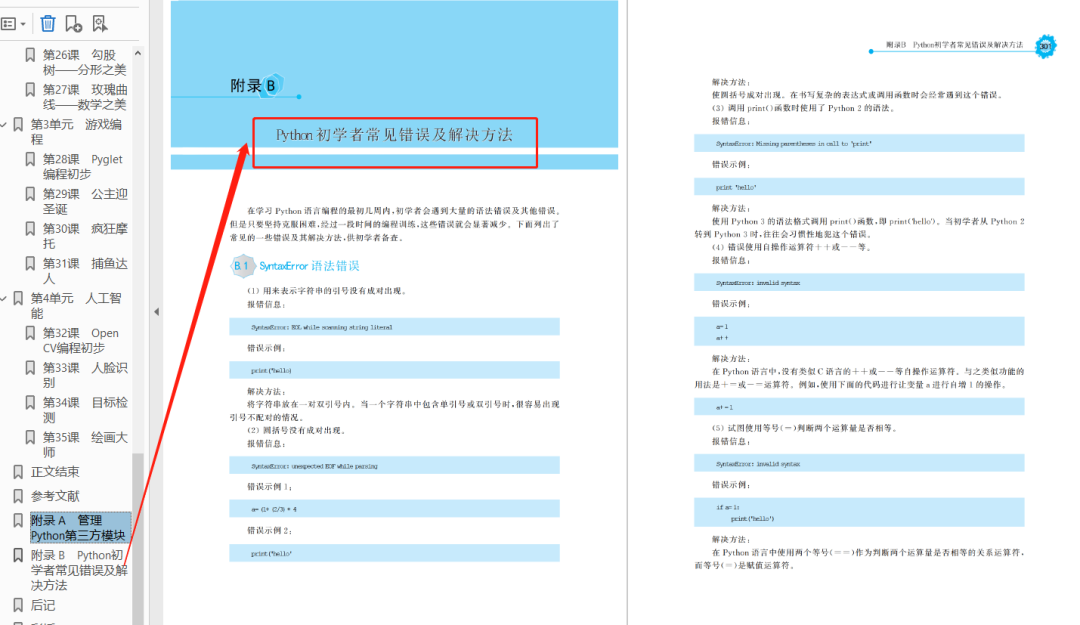Click the page number 301 badge
1080x625 pixels.
(x=1046, y=46)
